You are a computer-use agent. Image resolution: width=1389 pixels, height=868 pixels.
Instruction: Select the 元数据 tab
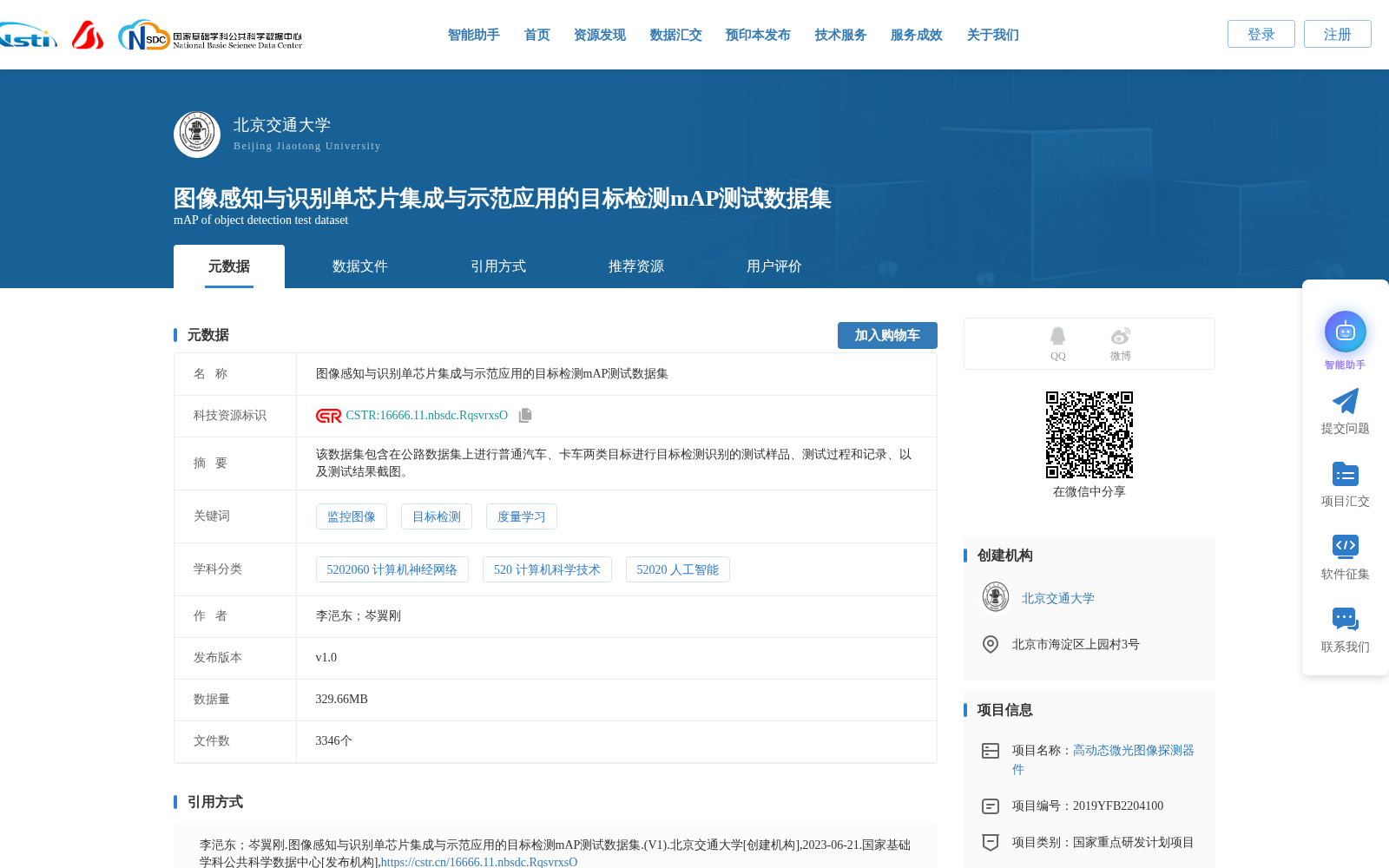pyautogui.click(x=229, y=266)
